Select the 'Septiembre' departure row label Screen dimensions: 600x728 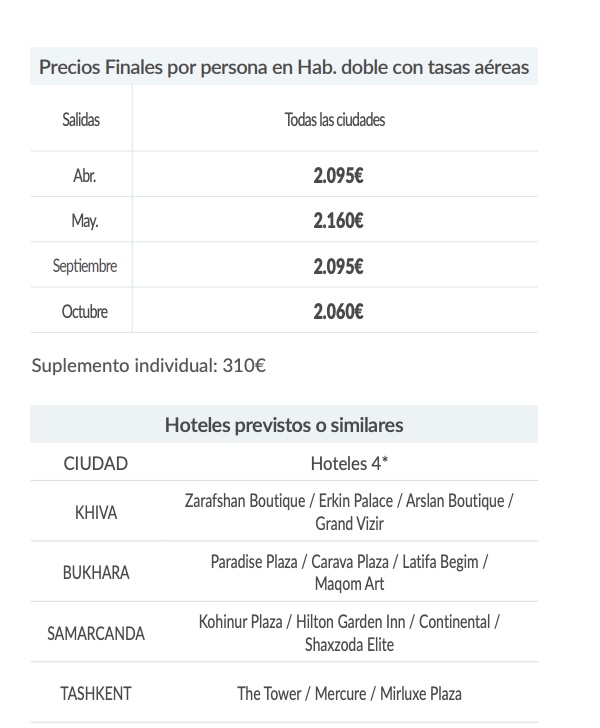click(84, 266)
